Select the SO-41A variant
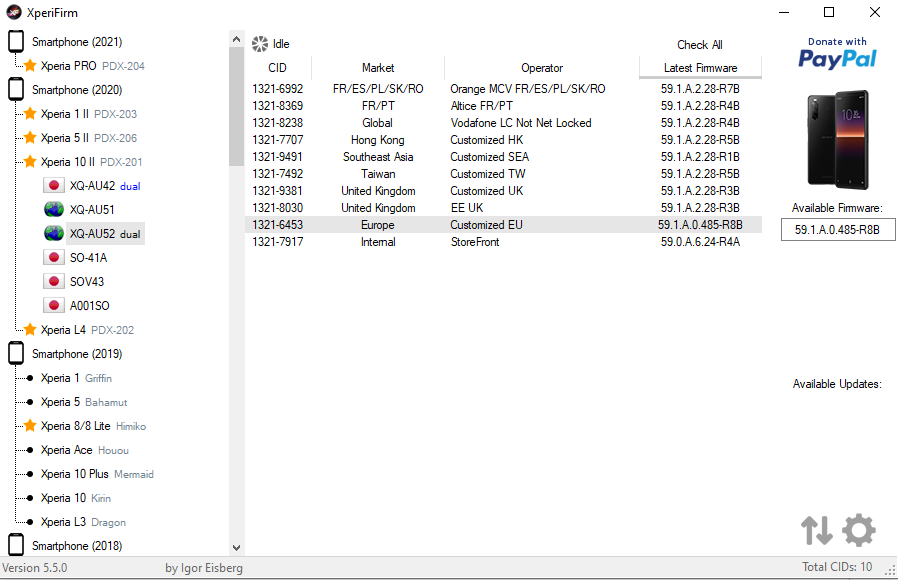This screenshot has width=898, height=580. [x=88, y=258]
